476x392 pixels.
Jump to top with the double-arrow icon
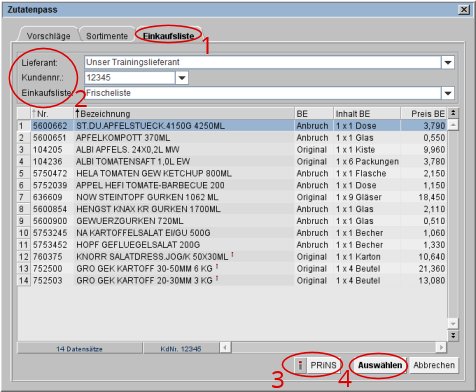(453, 113)
